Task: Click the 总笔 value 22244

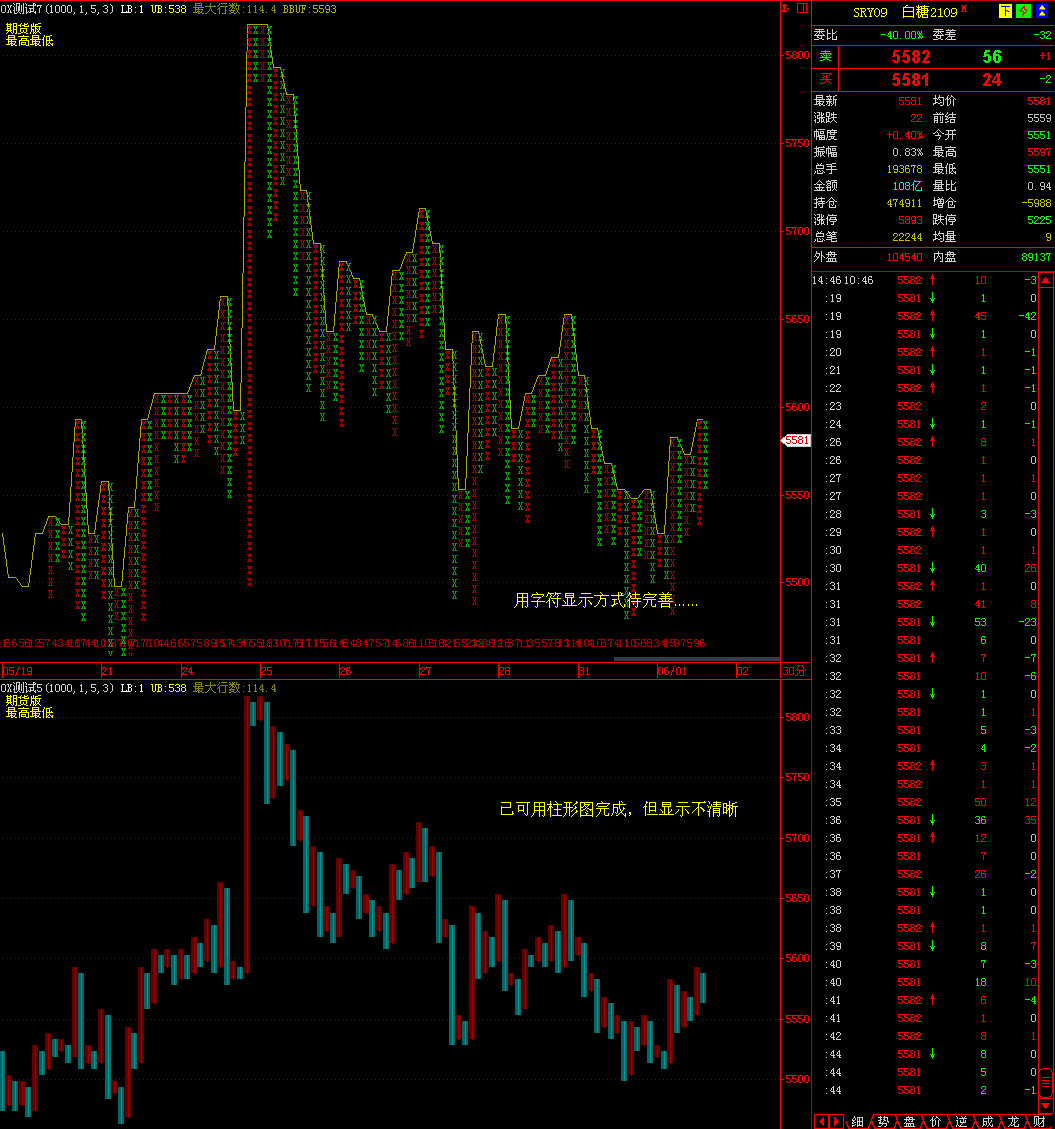Action: point(907,237)
